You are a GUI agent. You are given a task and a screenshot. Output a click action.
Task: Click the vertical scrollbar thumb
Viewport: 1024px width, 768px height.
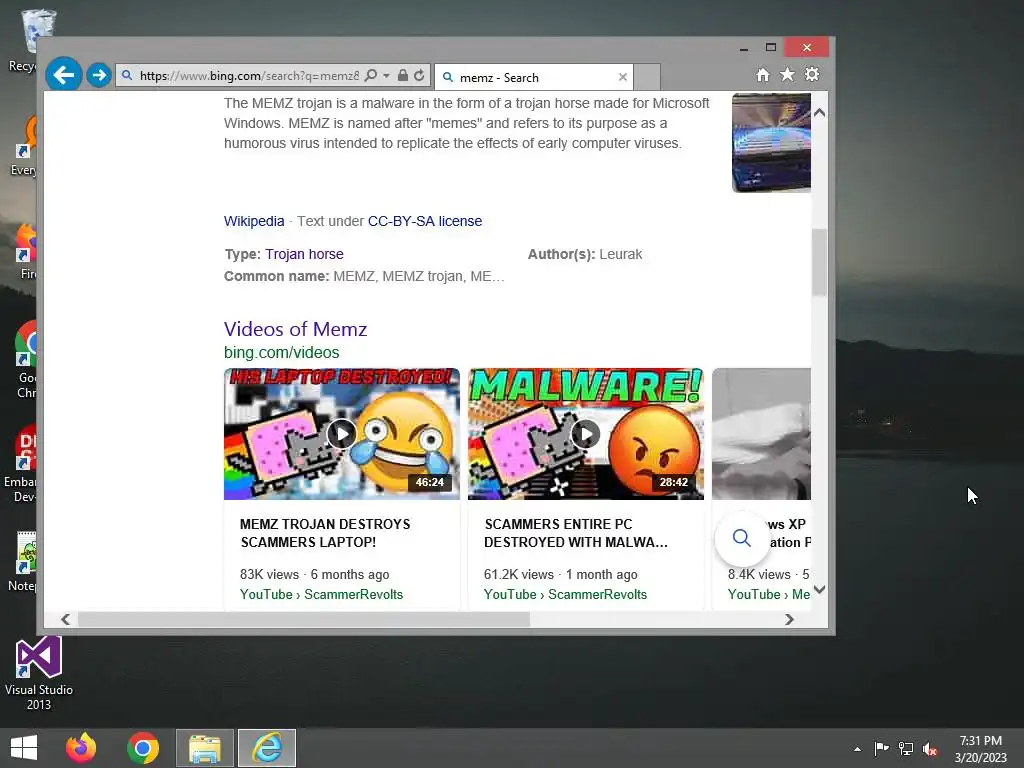(x=820, y=263)
